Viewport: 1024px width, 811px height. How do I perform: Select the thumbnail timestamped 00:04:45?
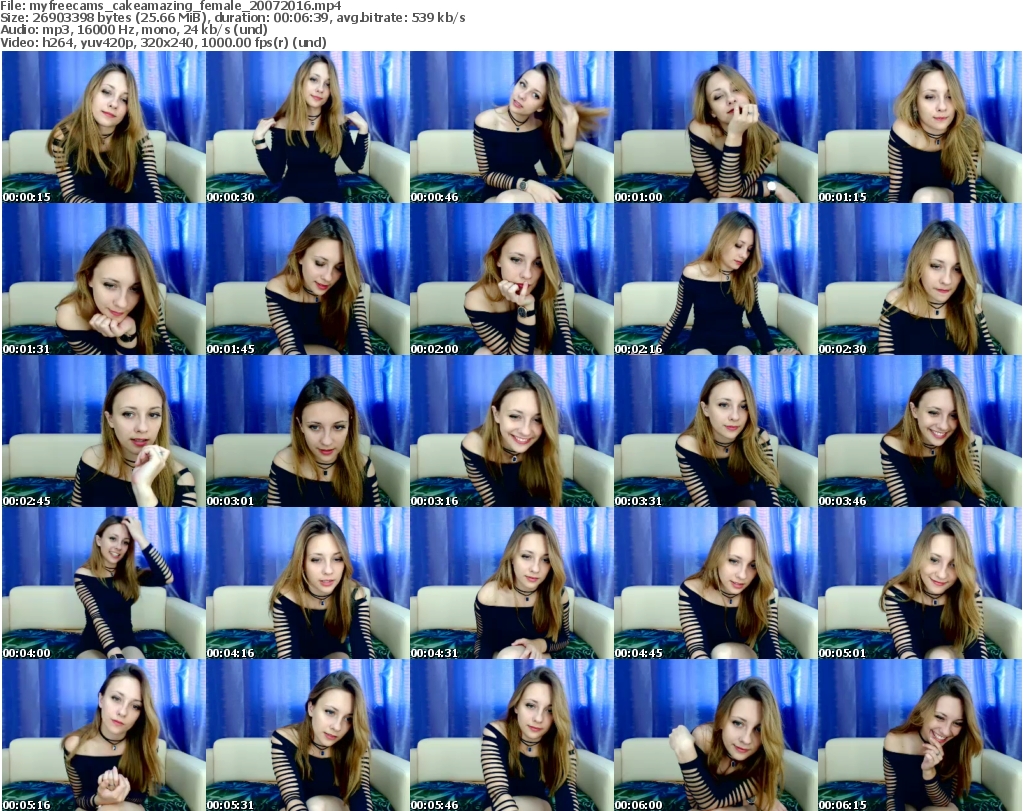coord(715,583)
